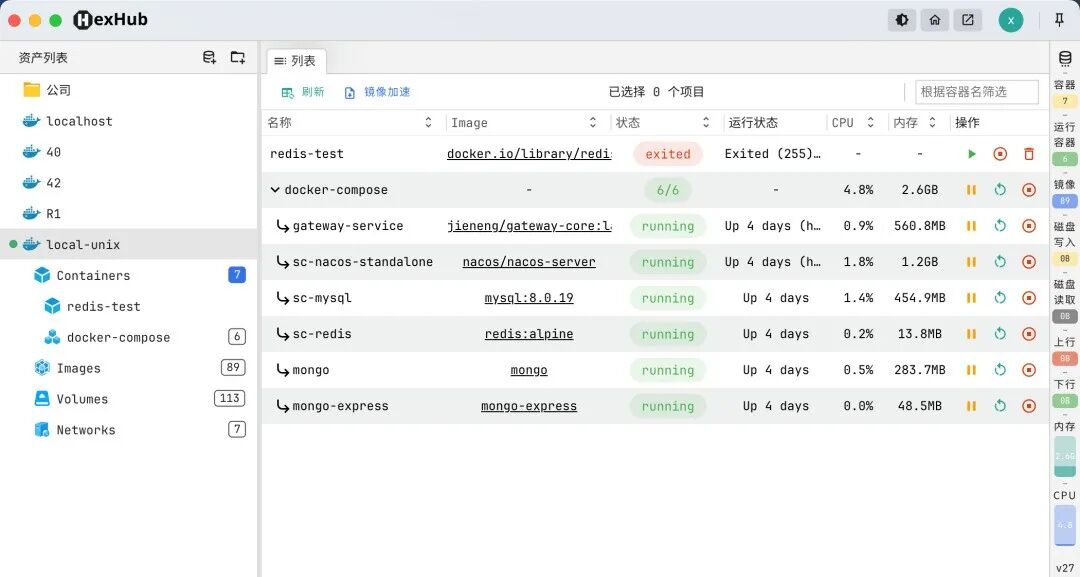Sort by the 状态 column
1080x577 pixels.
point(705,123)
